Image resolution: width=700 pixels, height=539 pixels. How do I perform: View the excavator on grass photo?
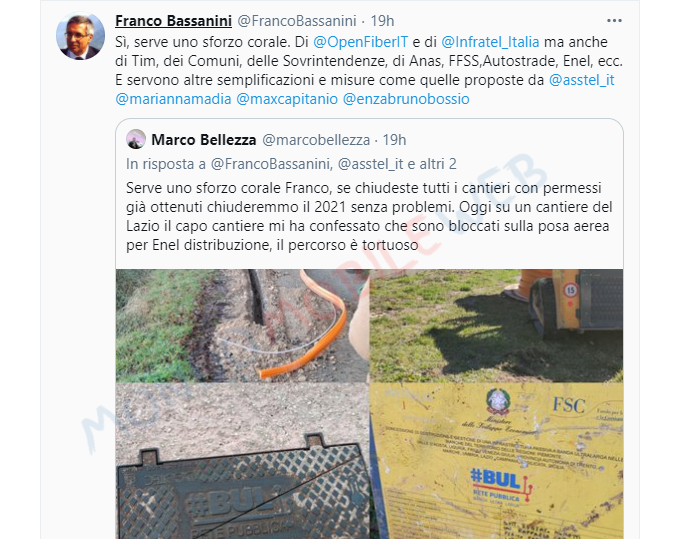(x=496, y=325)
